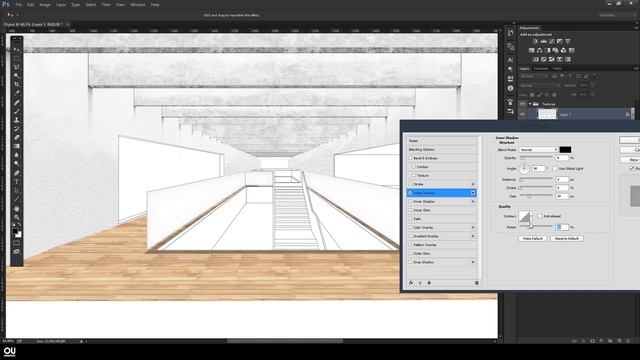The height and width of the screenshot is (360, 640).
Task: Check the Use Global Light option
Action: 555,168
